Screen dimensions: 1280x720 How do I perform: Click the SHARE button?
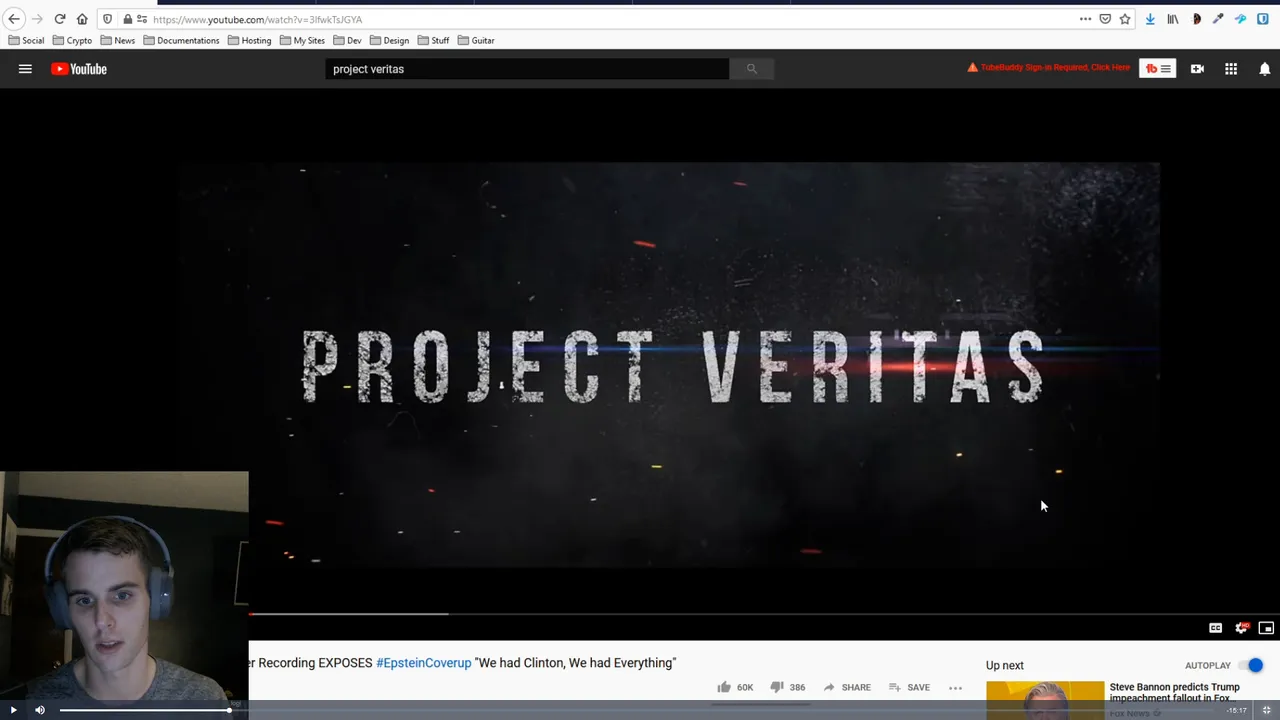tap(846, 687)
